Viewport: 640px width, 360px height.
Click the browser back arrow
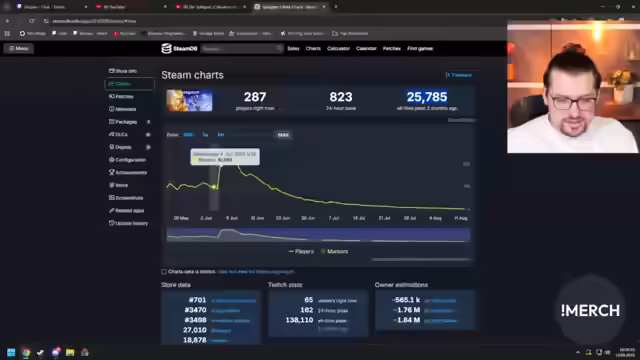coord(7,21)
